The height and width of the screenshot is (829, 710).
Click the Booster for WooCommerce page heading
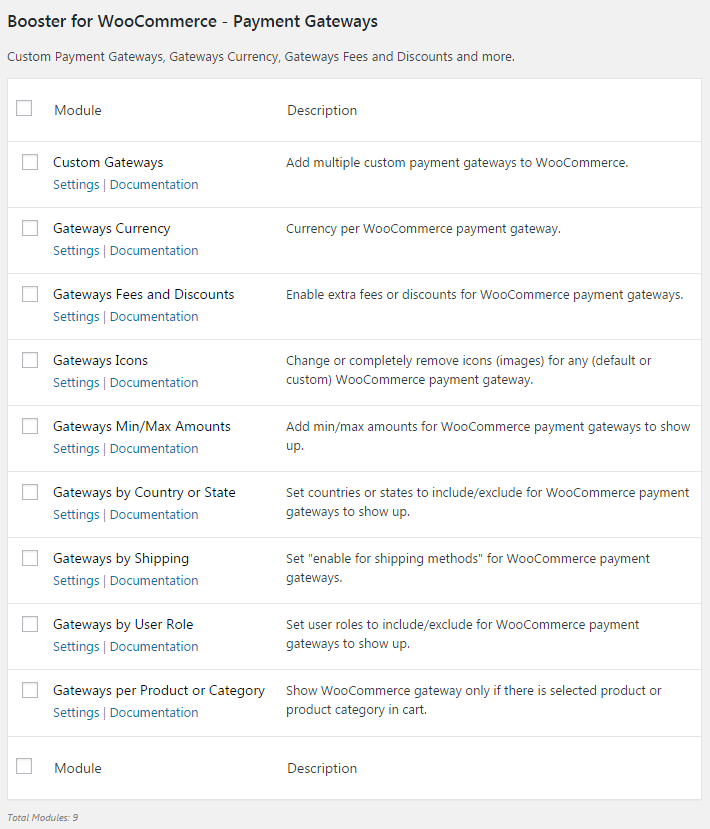(192, 21)
